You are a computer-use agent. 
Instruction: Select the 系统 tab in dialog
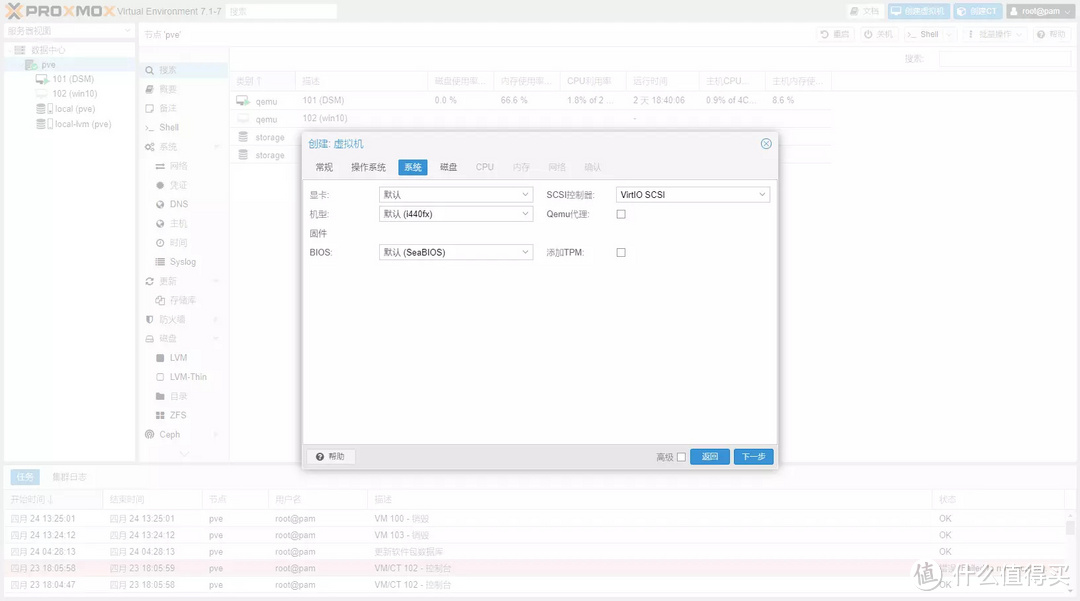click(413, 167)
